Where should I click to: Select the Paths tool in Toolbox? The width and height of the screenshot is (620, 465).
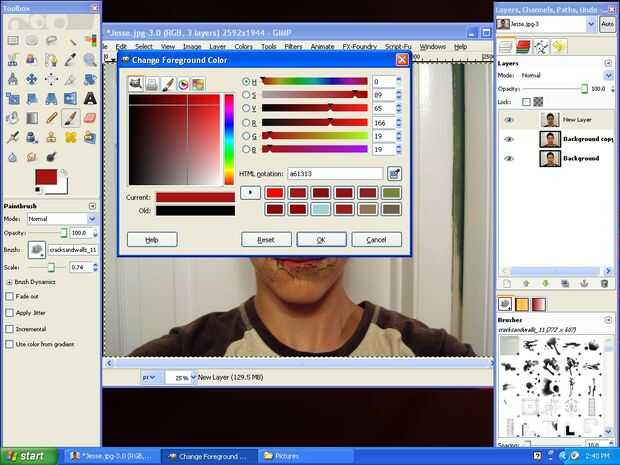pos(51,59)
